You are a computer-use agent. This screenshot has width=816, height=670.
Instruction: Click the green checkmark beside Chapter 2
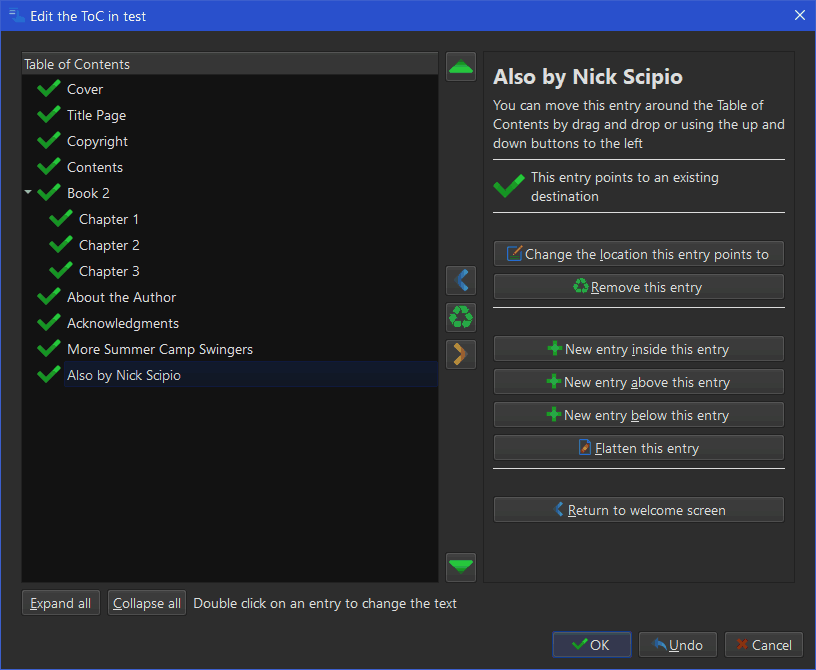click(x=61, y=245)
